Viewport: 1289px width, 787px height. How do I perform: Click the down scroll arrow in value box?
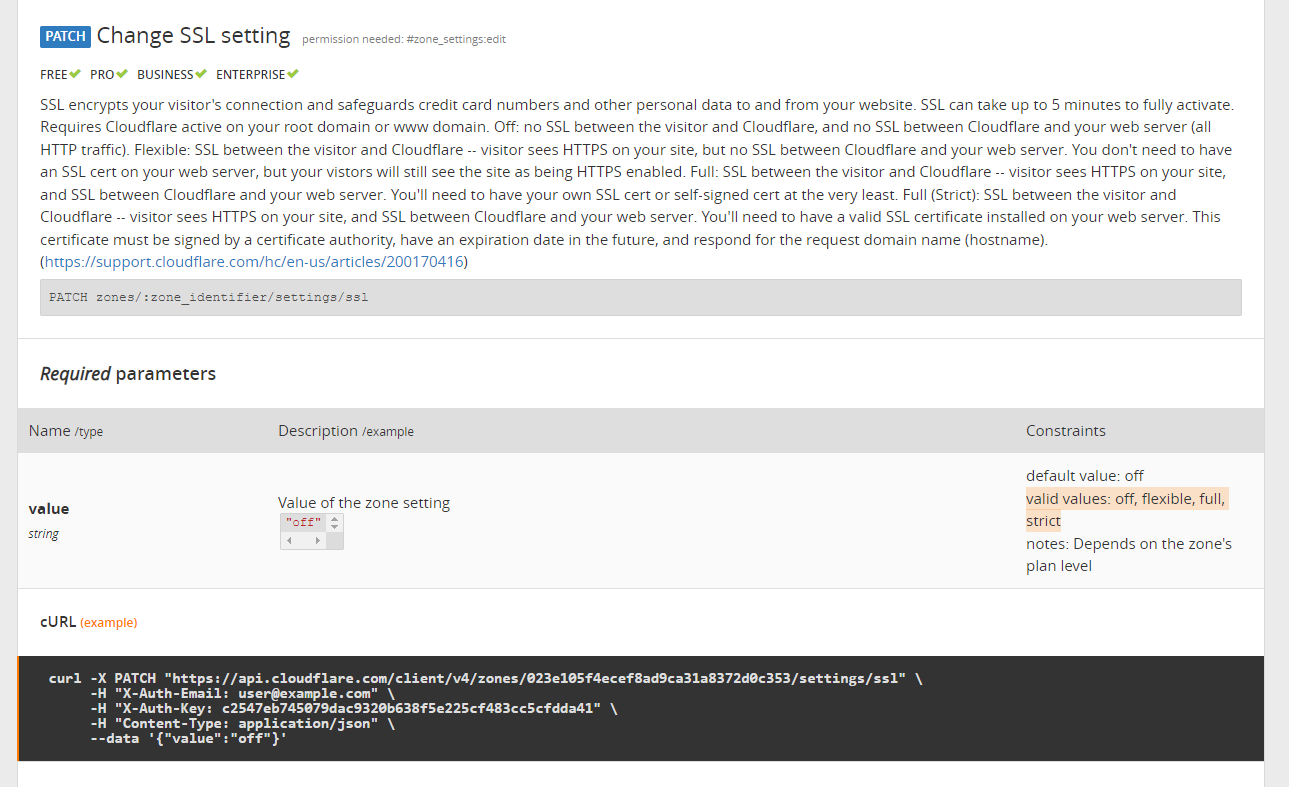335,527
